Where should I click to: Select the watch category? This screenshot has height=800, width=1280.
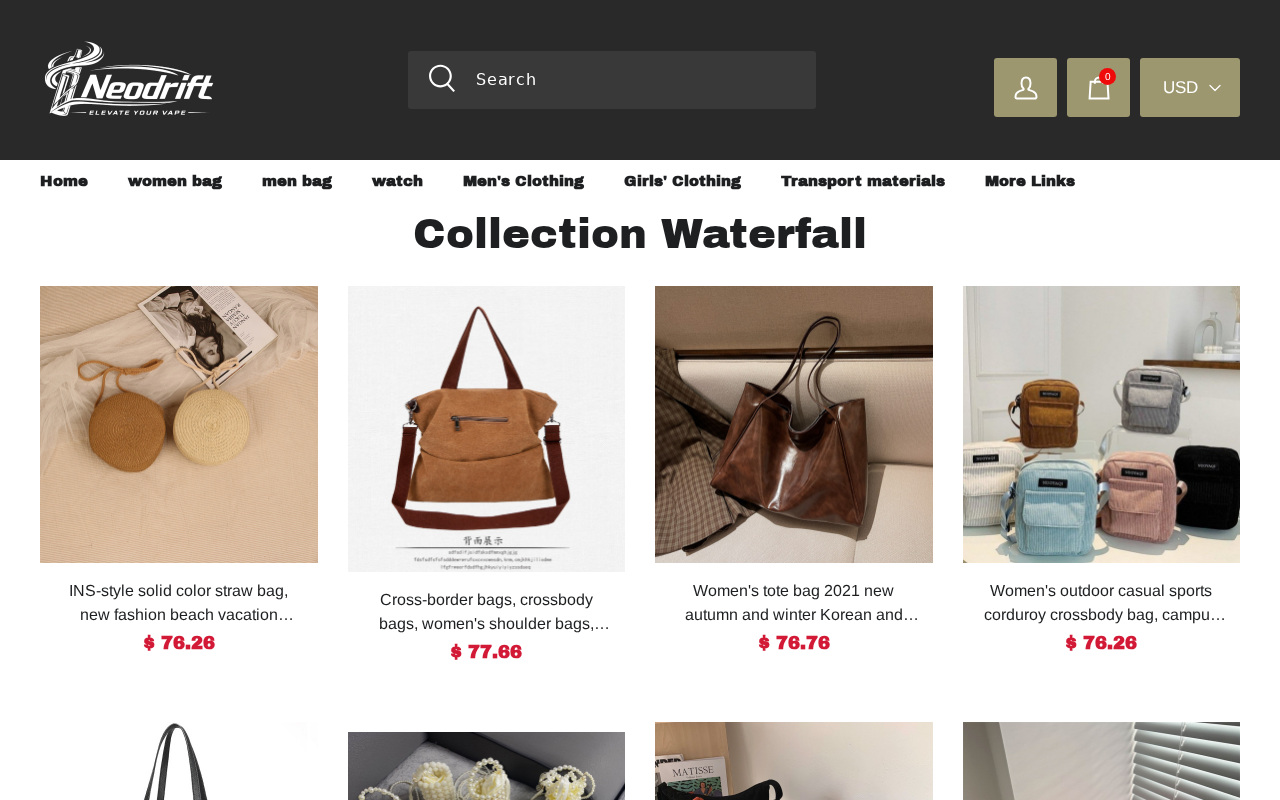pyautogui.click(x=397, y=181)
